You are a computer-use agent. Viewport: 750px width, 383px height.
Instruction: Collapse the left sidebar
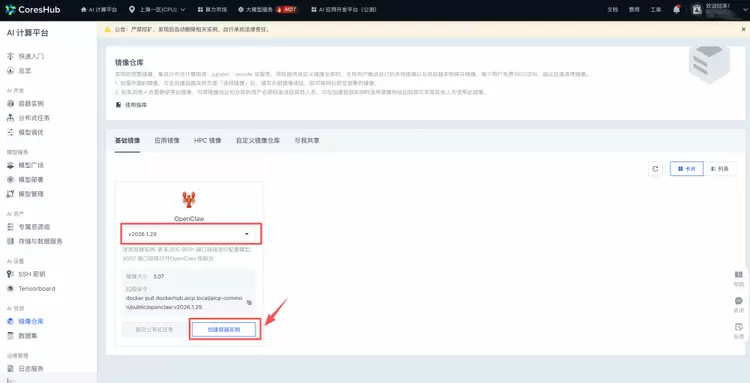[11, 380]
